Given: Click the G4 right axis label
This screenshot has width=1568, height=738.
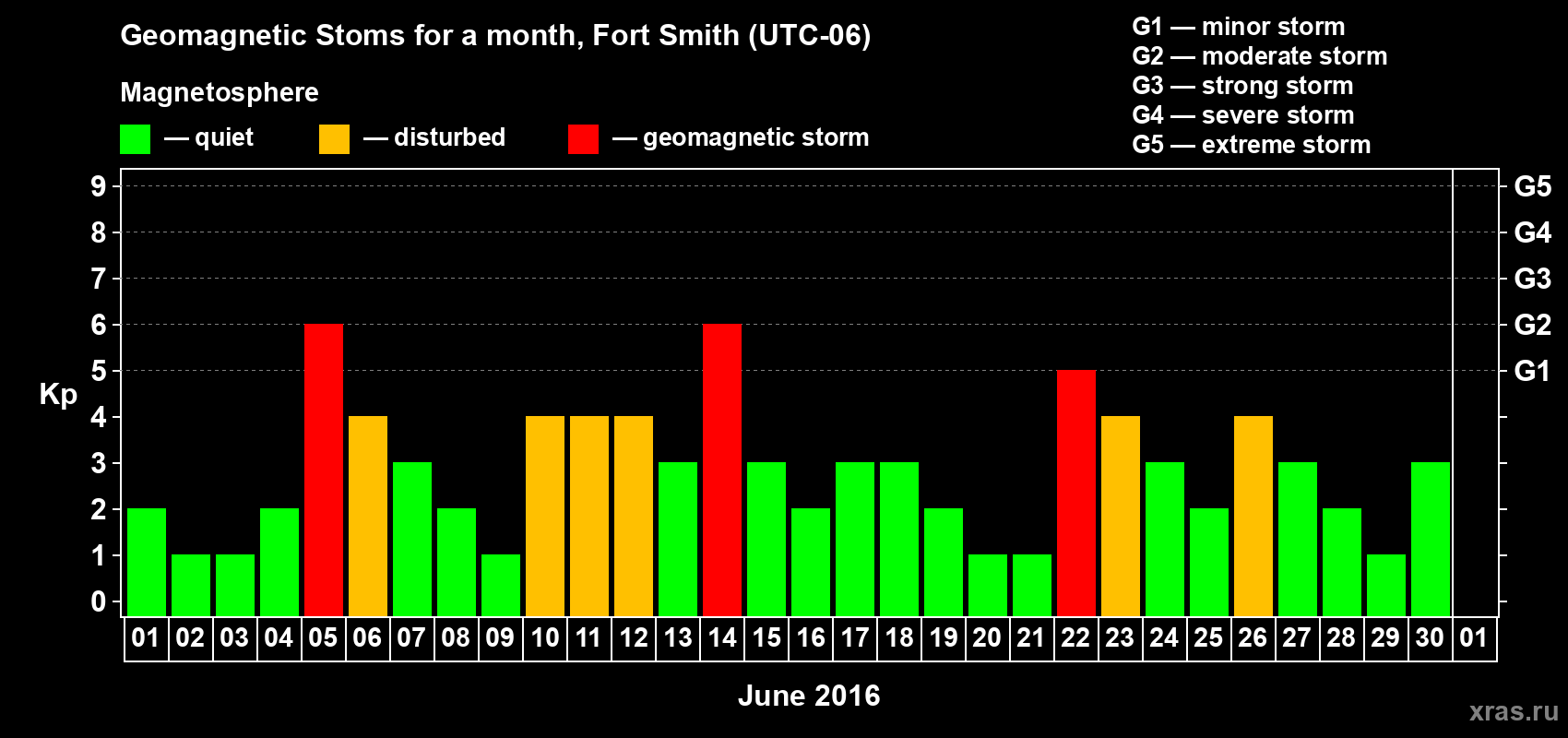Looking at the screenshot, I should point(1532,232).
